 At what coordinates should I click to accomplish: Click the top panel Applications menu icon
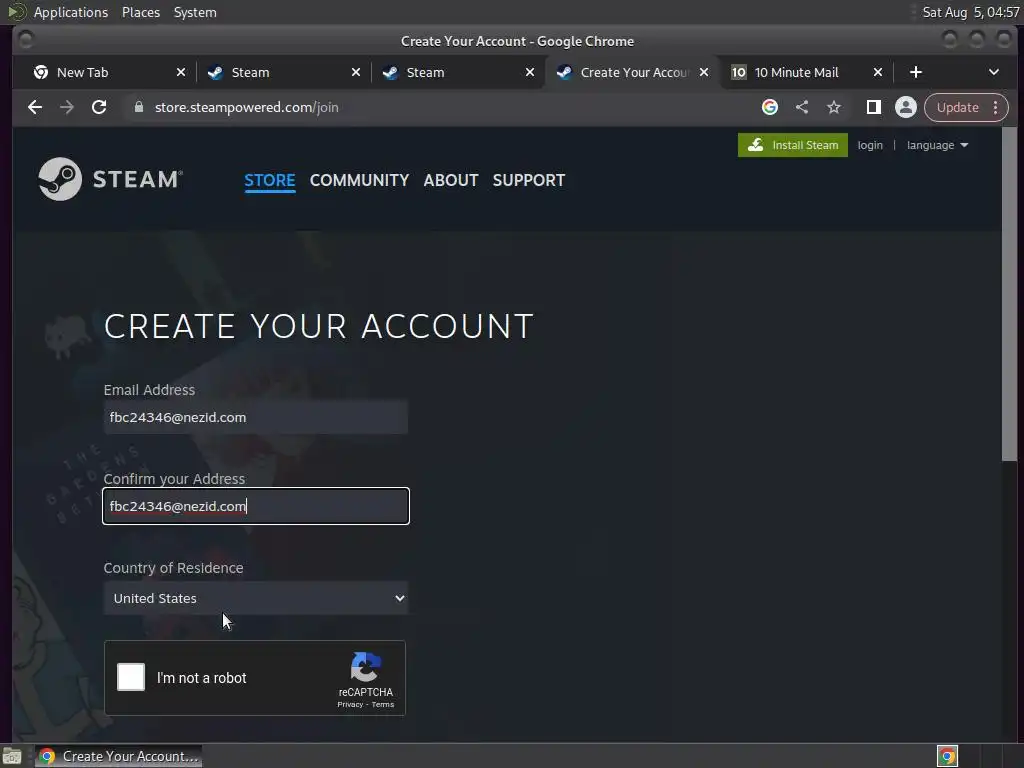(16, 12)
